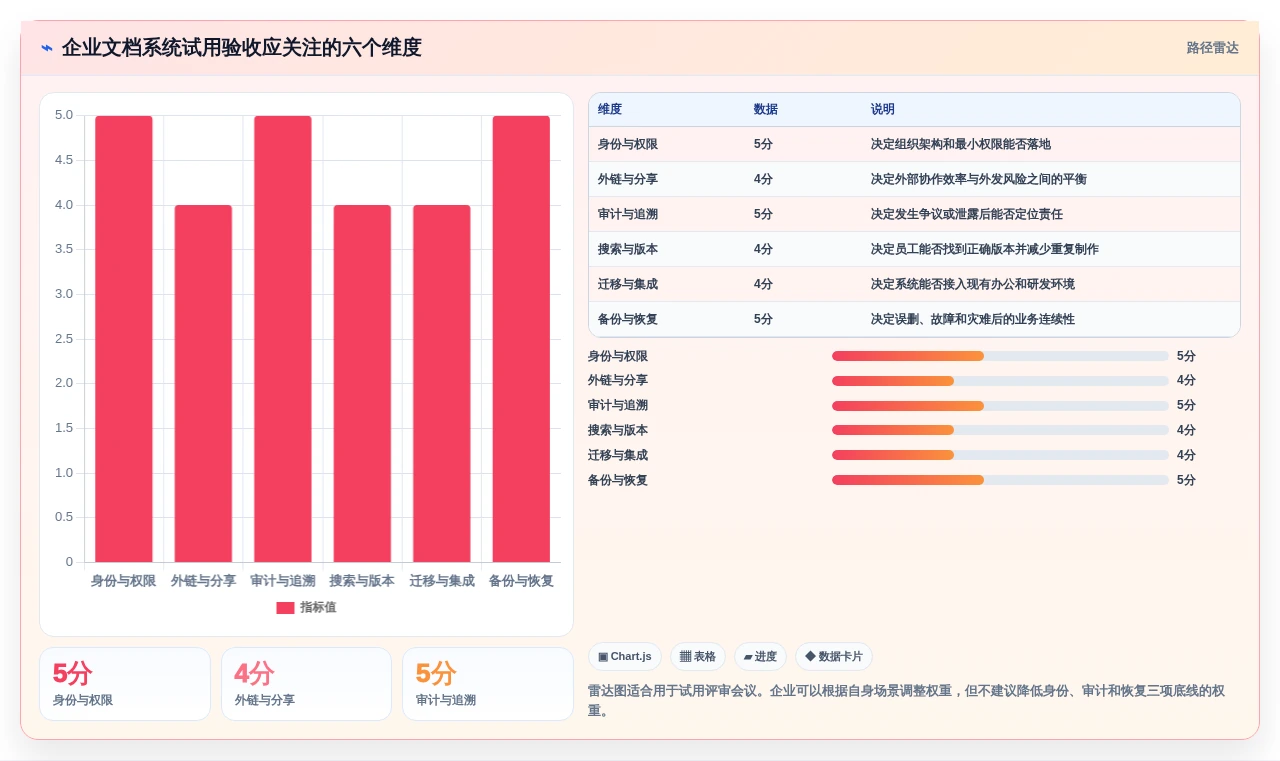Screen dimensions: 1280x761
Task: Click the 搜索与版本 bar in chart
Action: pos(362,383)
